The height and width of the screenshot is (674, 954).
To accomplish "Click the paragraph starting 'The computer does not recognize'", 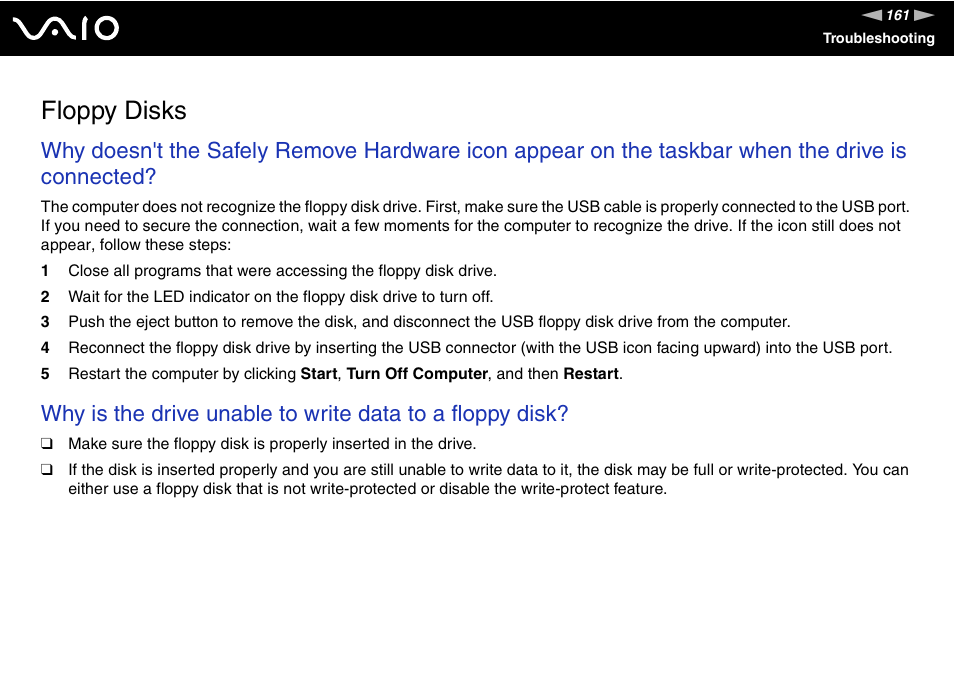I will point(475,226).
